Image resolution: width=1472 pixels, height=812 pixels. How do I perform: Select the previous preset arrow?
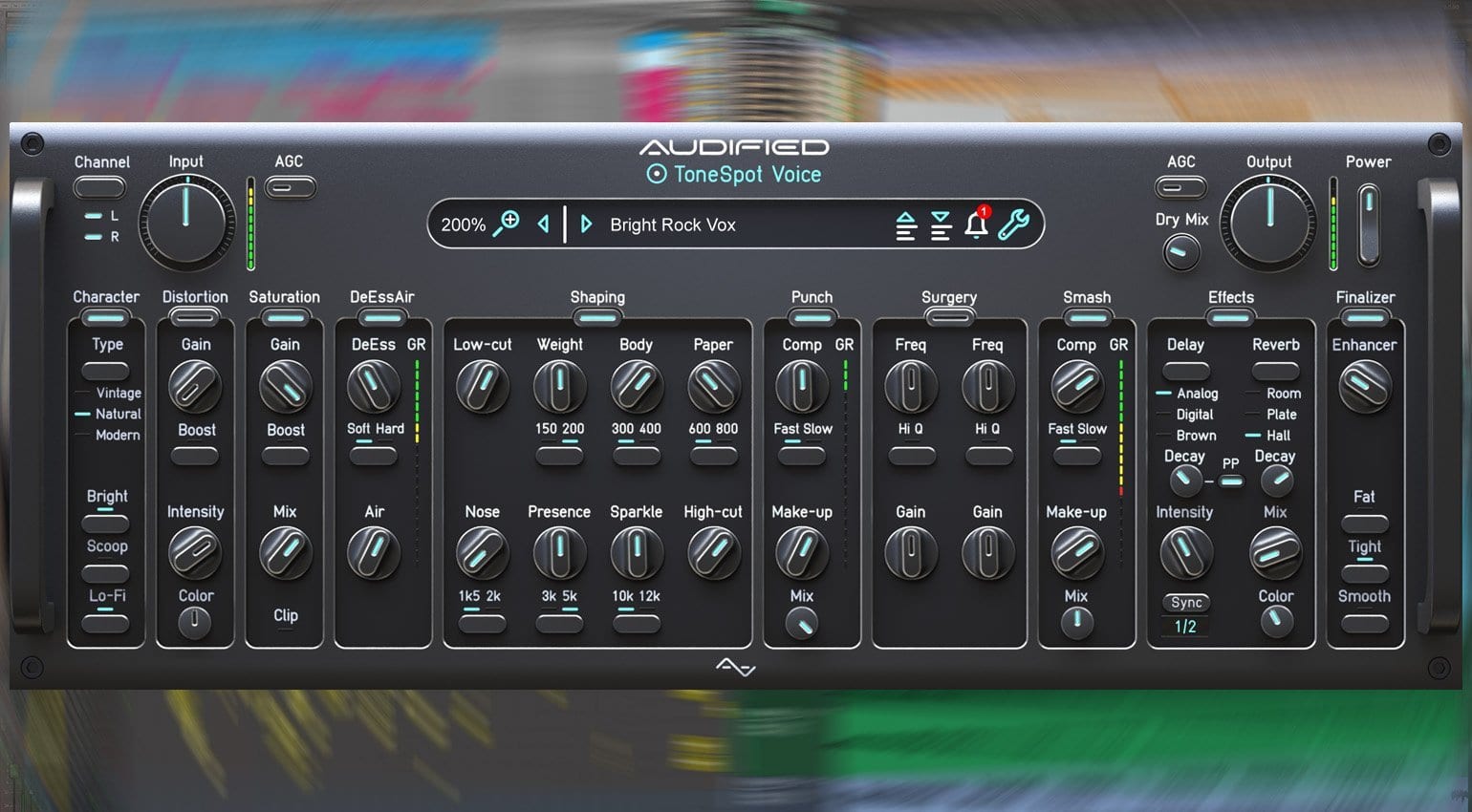[x=544, y=224]
